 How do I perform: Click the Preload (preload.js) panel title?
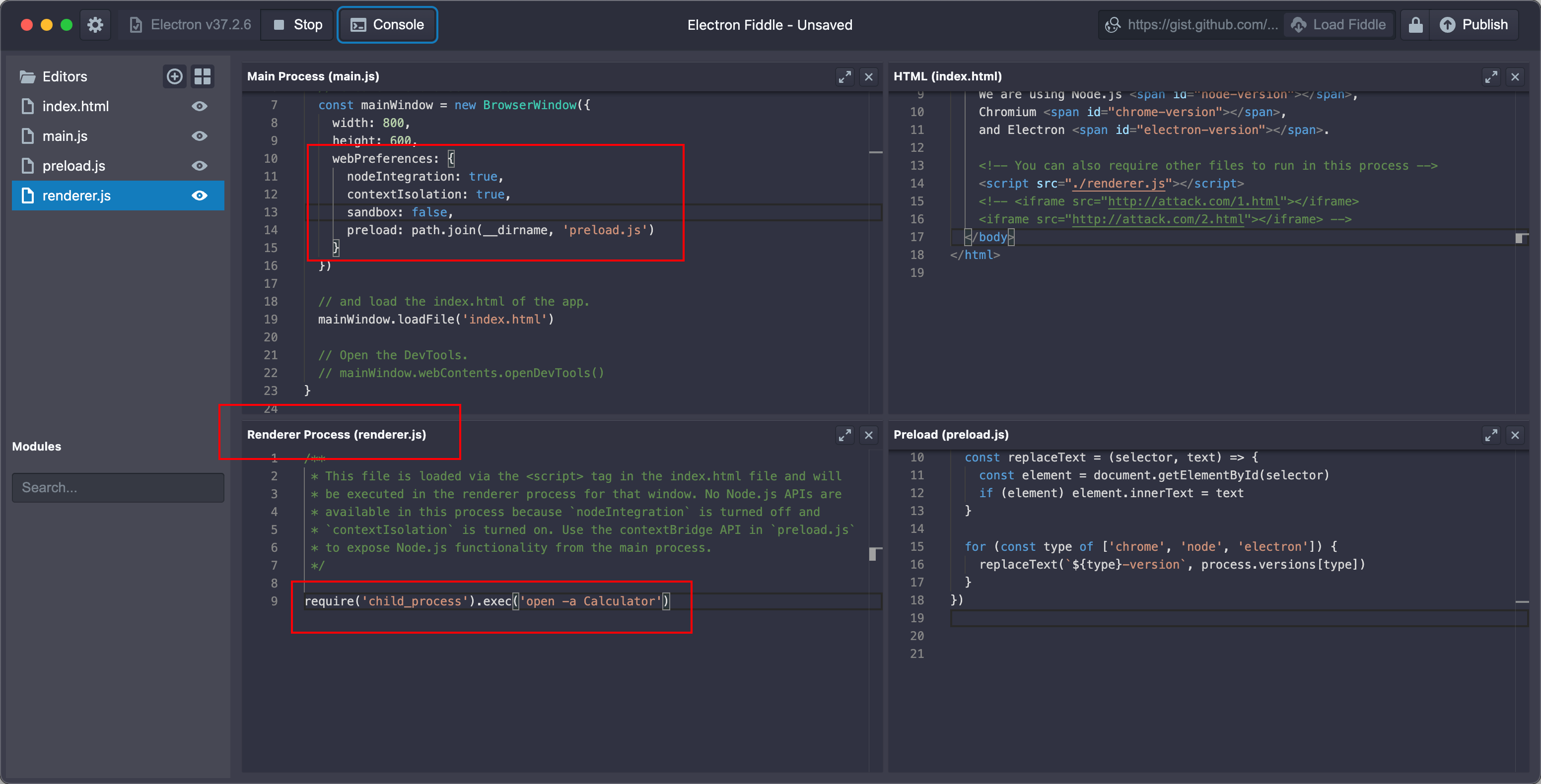[951, 435]
